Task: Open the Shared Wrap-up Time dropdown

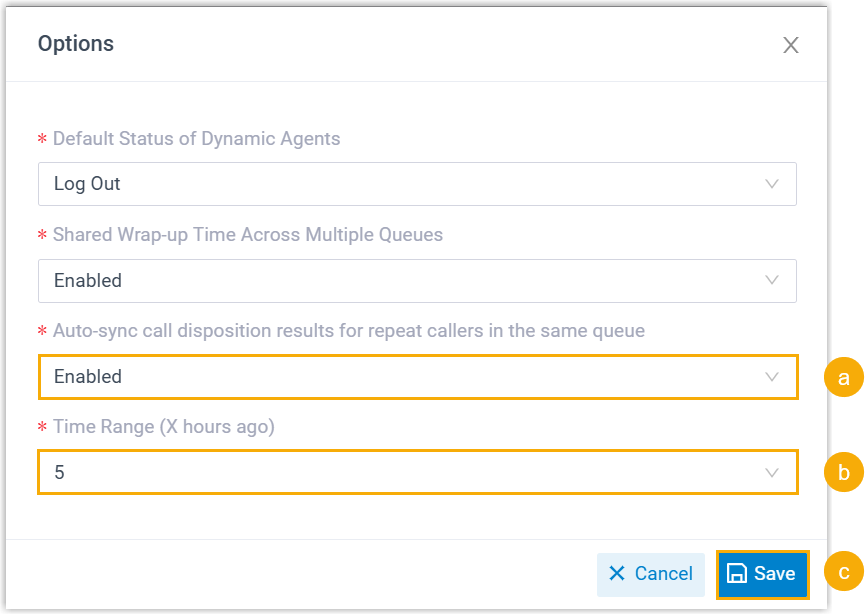Action: (417, 281)
